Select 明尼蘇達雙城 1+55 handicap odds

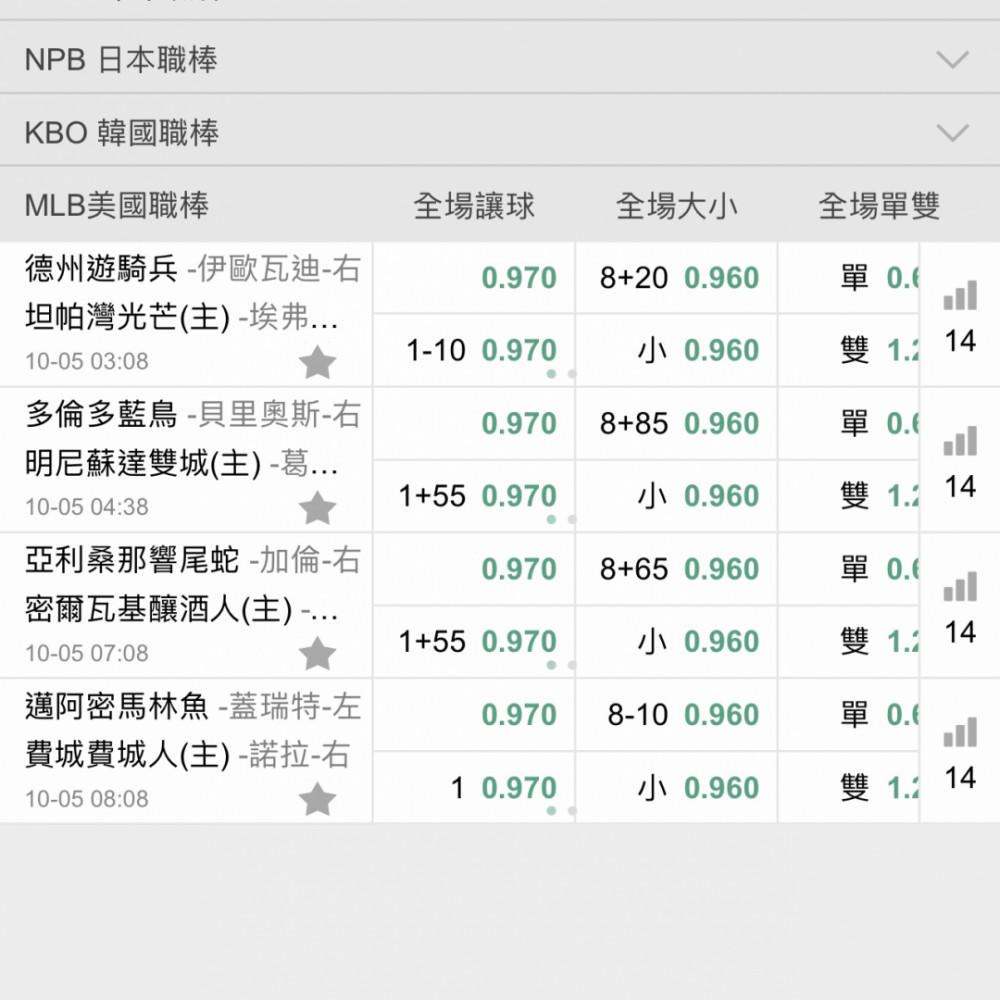point(474,496)
